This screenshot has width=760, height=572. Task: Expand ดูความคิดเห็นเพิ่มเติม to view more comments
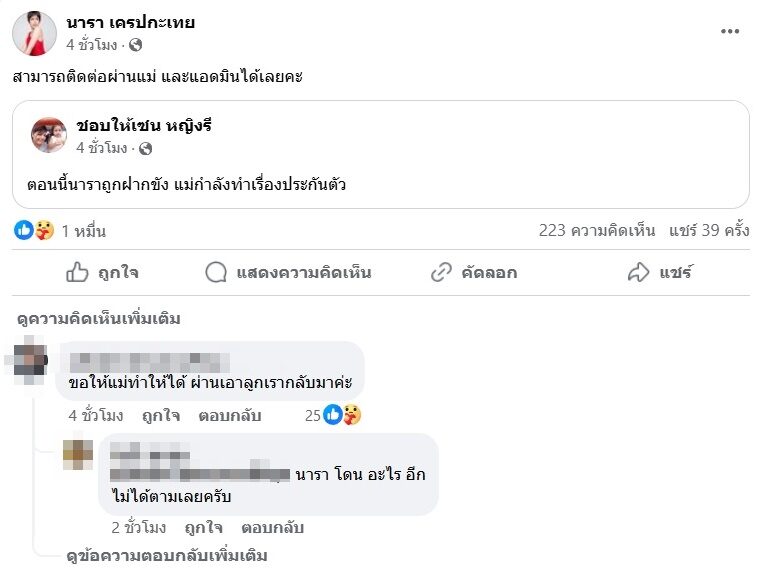[99, 319]
